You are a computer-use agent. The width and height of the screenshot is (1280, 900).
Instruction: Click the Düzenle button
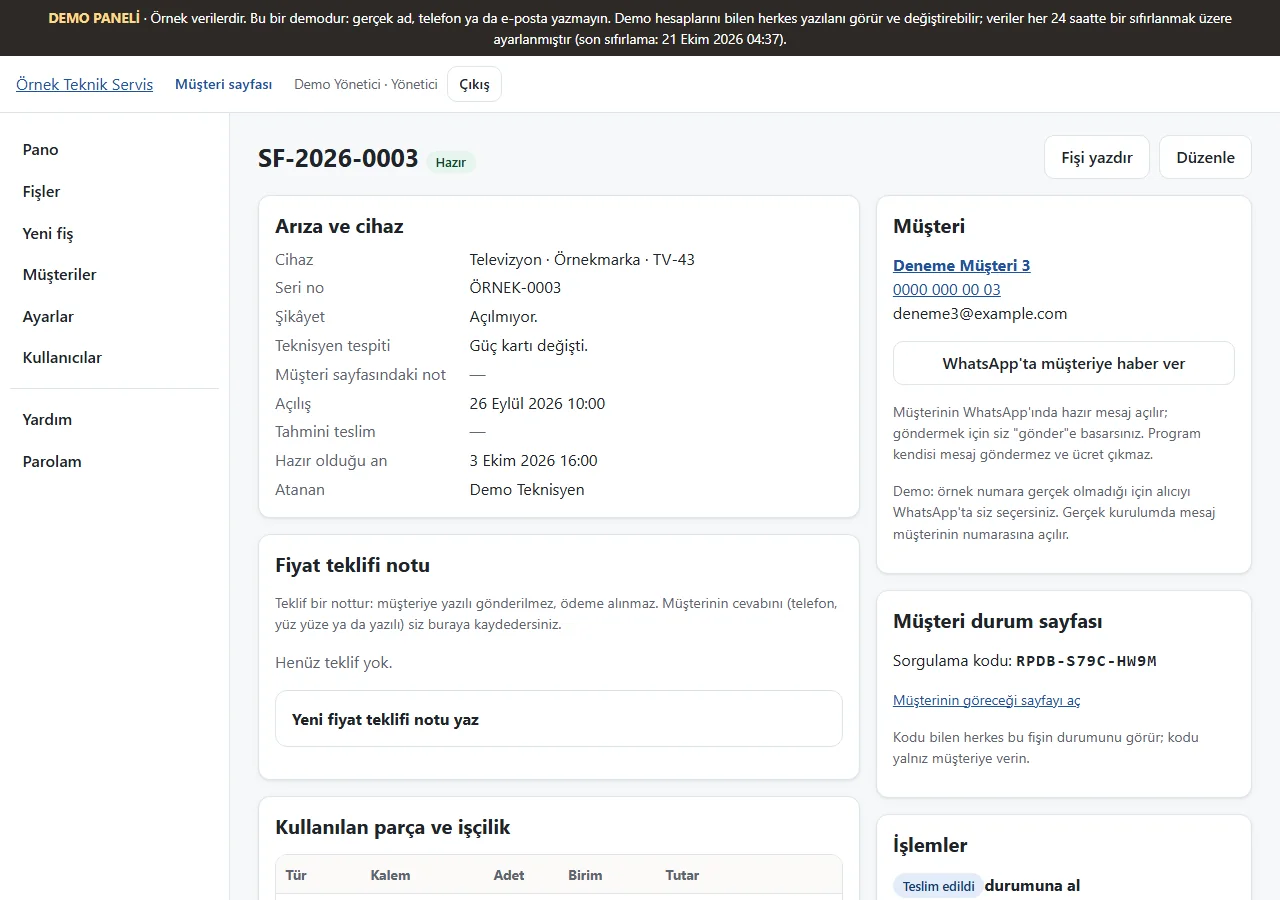1205,157
